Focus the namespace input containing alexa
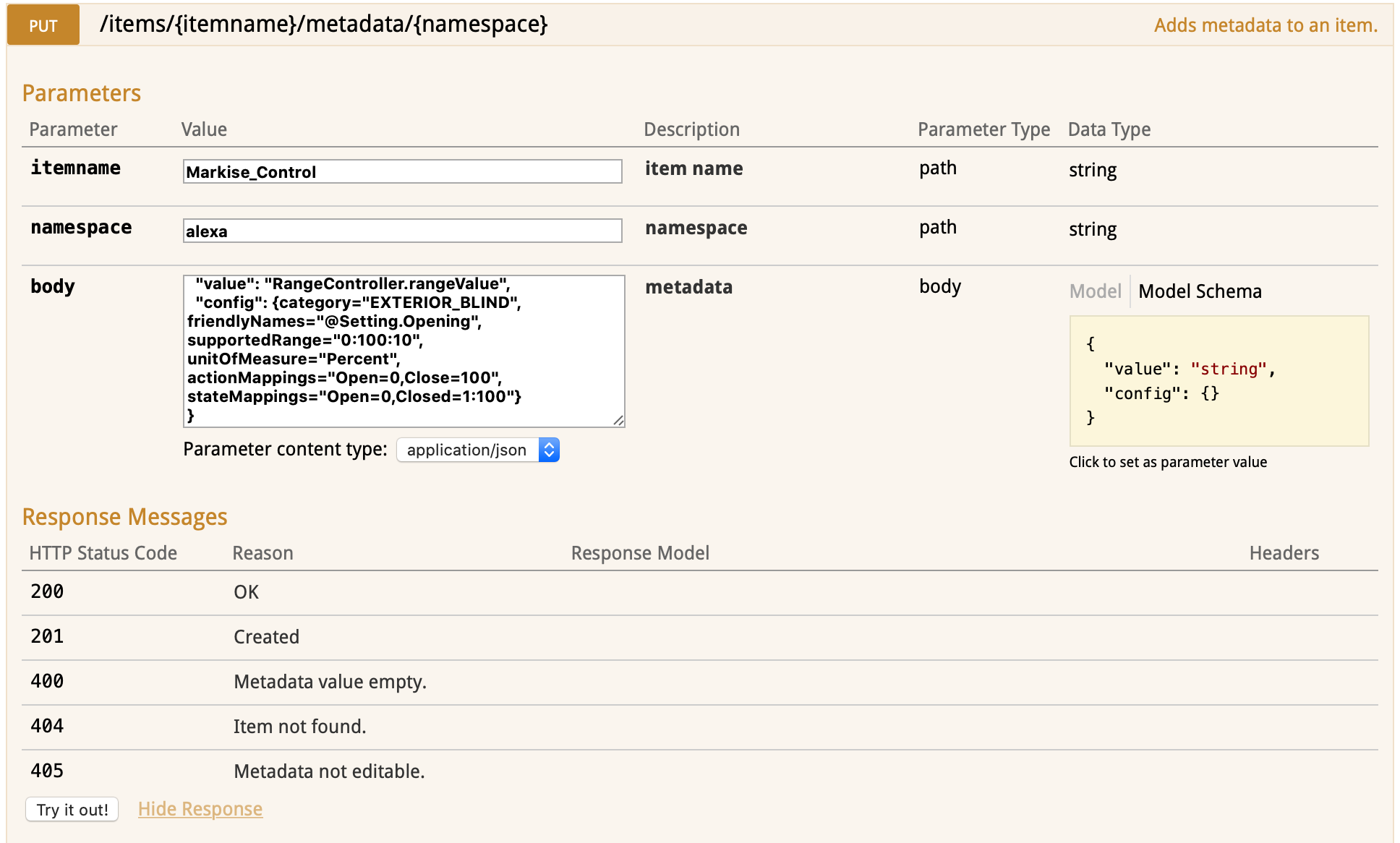 [x=402, y=231]
